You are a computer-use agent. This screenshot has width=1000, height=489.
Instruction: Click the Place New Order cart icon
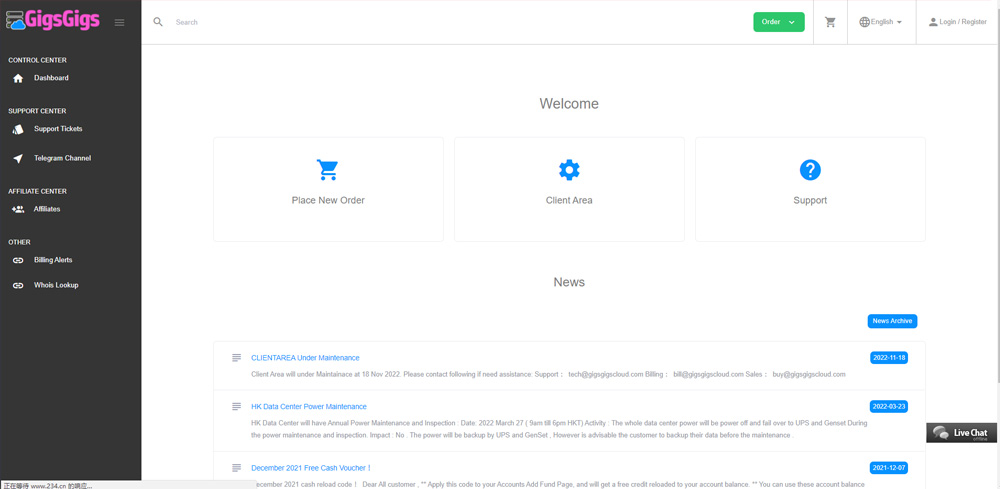coord(328,170)
